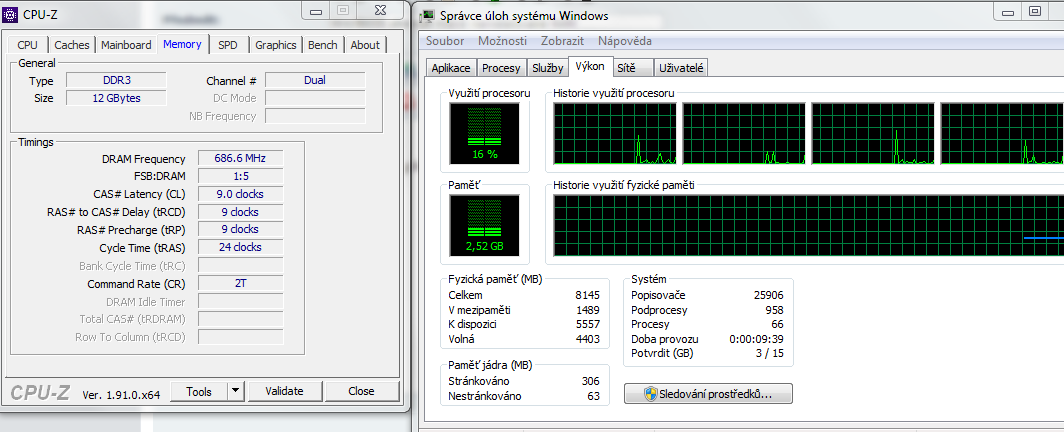Switch to the CPU tab
1064x432 pixels.
pyautogui.click(x=28, y=45)
